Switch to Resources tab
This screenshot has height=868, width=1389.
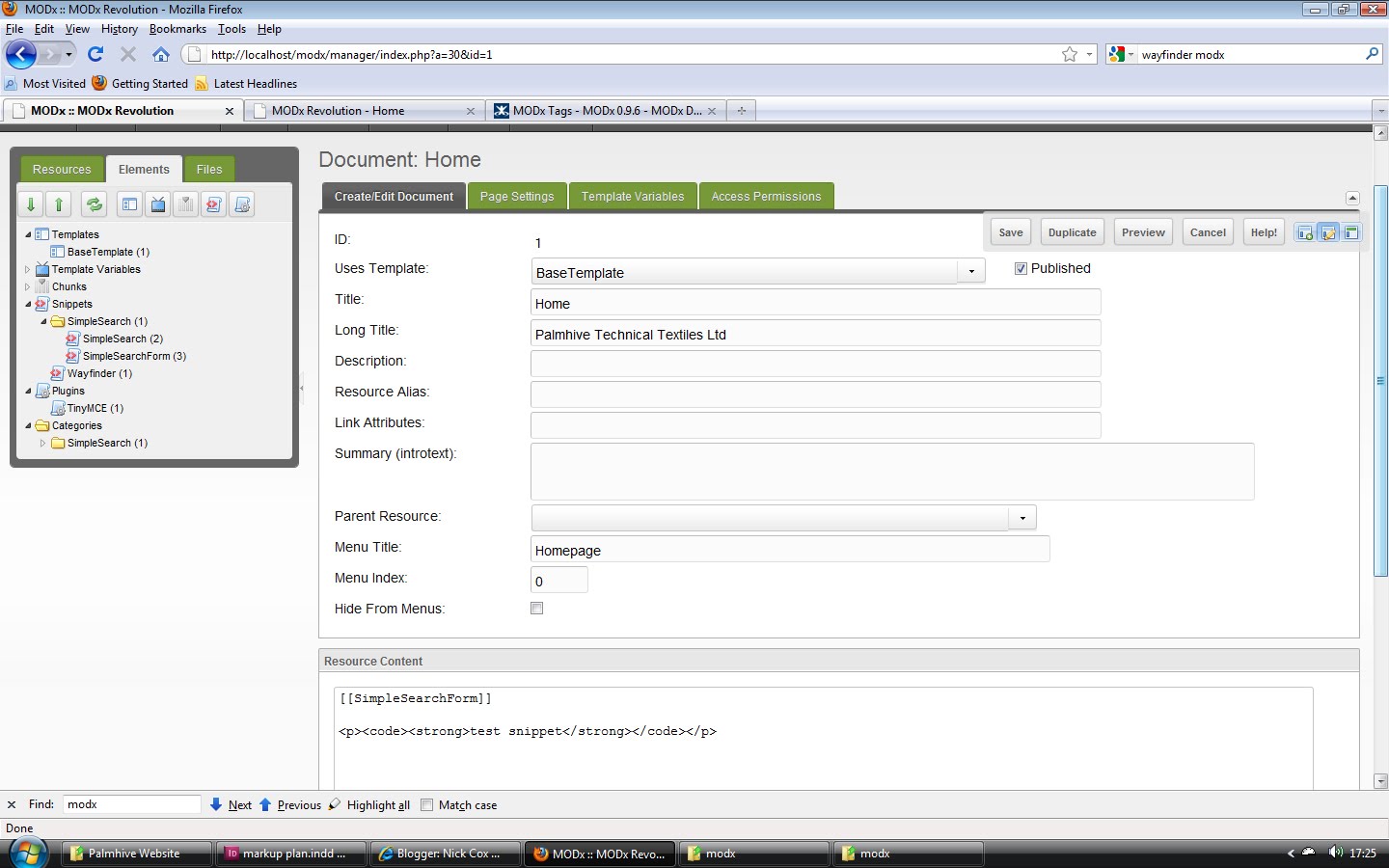click(62, 170)
